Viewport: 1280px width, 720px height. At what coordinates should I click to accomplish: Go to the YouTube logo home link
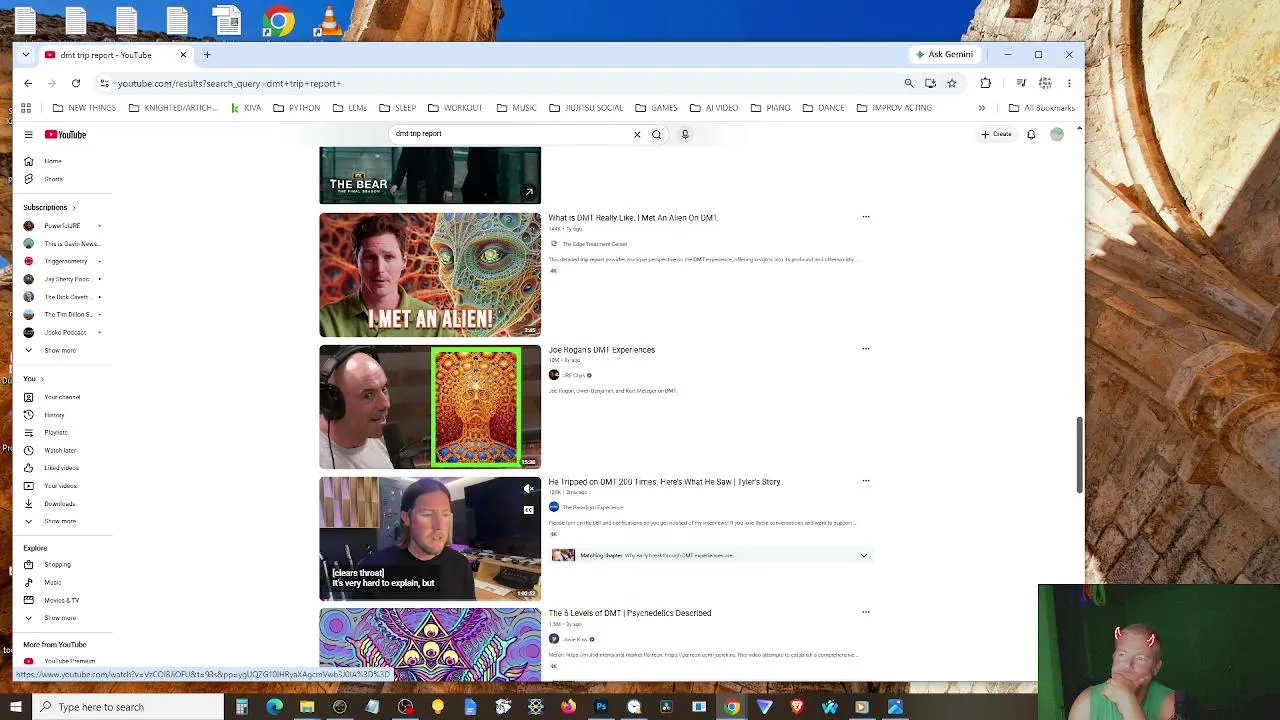tap(65, 134)
